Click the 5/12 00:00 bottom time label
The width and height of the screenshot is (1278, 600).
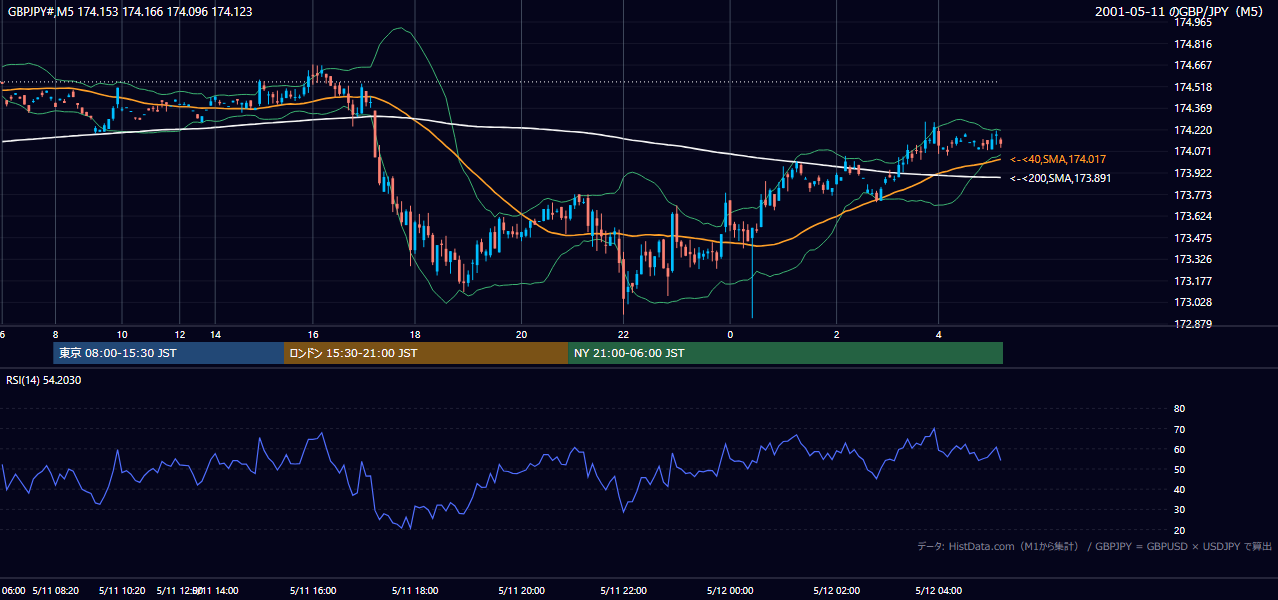click(x=731, y=591)
